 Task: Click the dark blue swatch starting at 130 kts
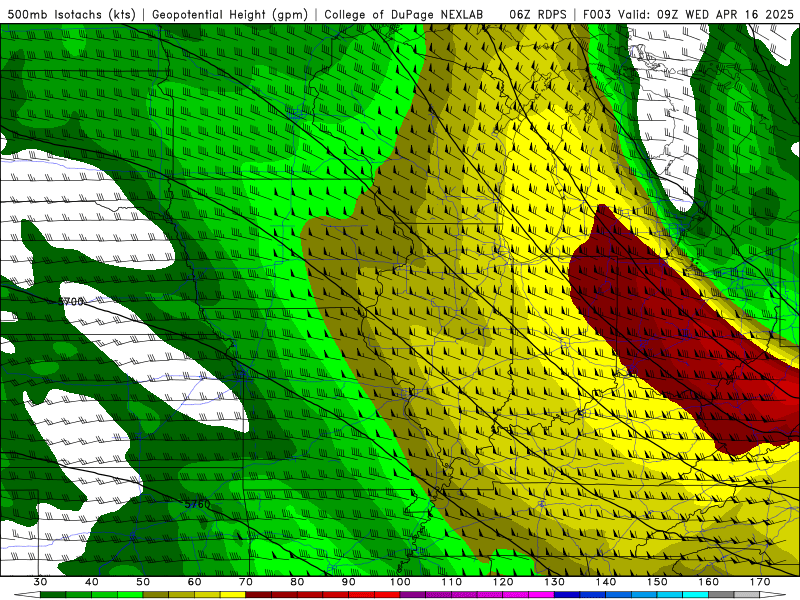tap(567, 595)
